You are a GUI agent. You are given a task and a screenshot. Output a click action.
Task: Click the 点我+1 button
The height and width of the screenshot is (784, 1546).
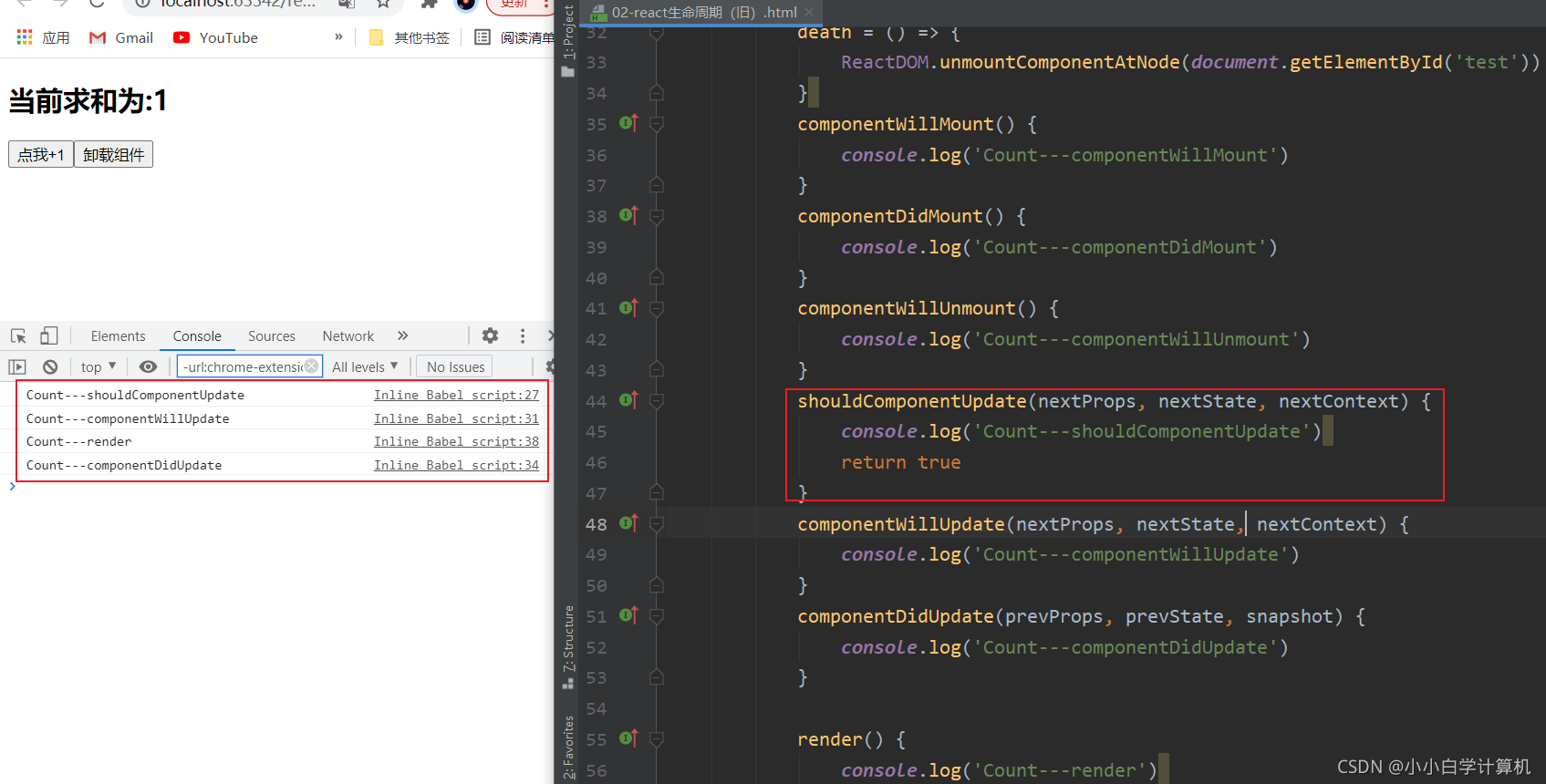pos(41,154)
